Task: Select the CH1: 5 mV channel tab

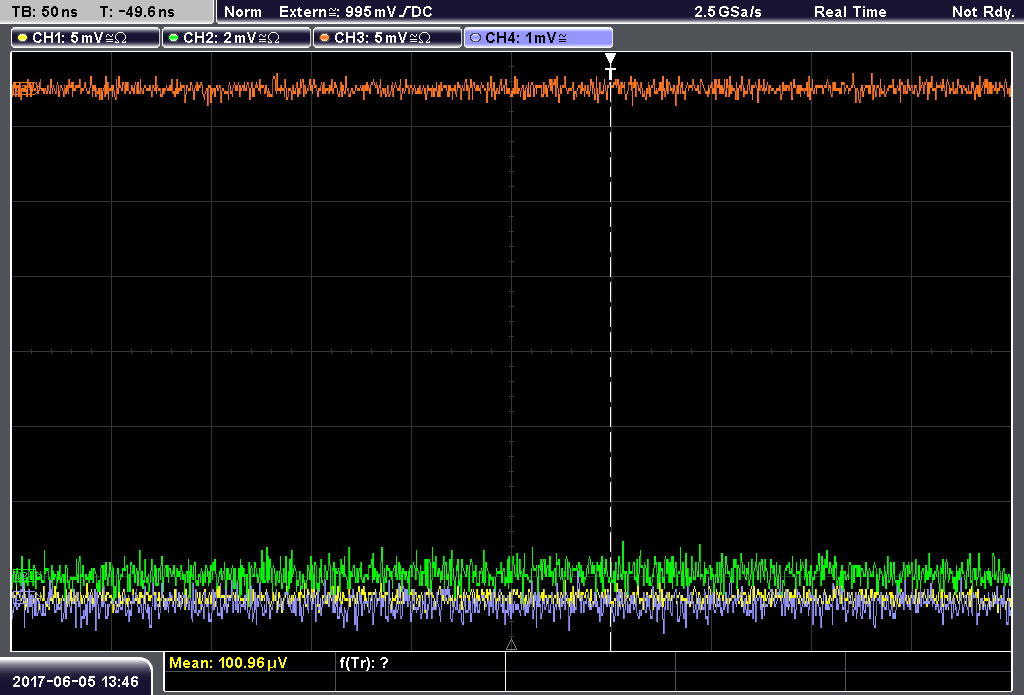Action: (86, 38)
